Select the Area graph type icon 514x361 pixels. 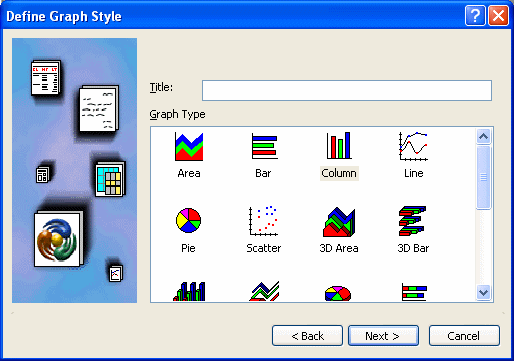click(189, 146)
